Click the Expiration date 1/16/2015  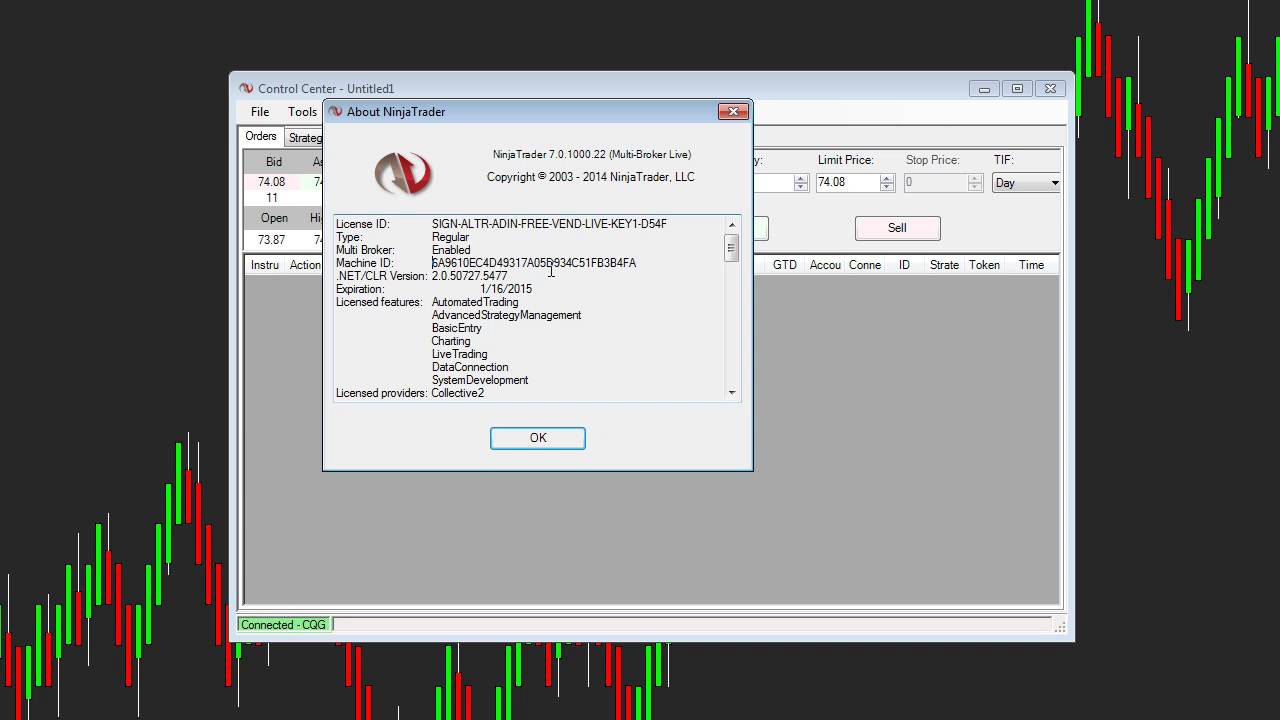pos(506,289)
